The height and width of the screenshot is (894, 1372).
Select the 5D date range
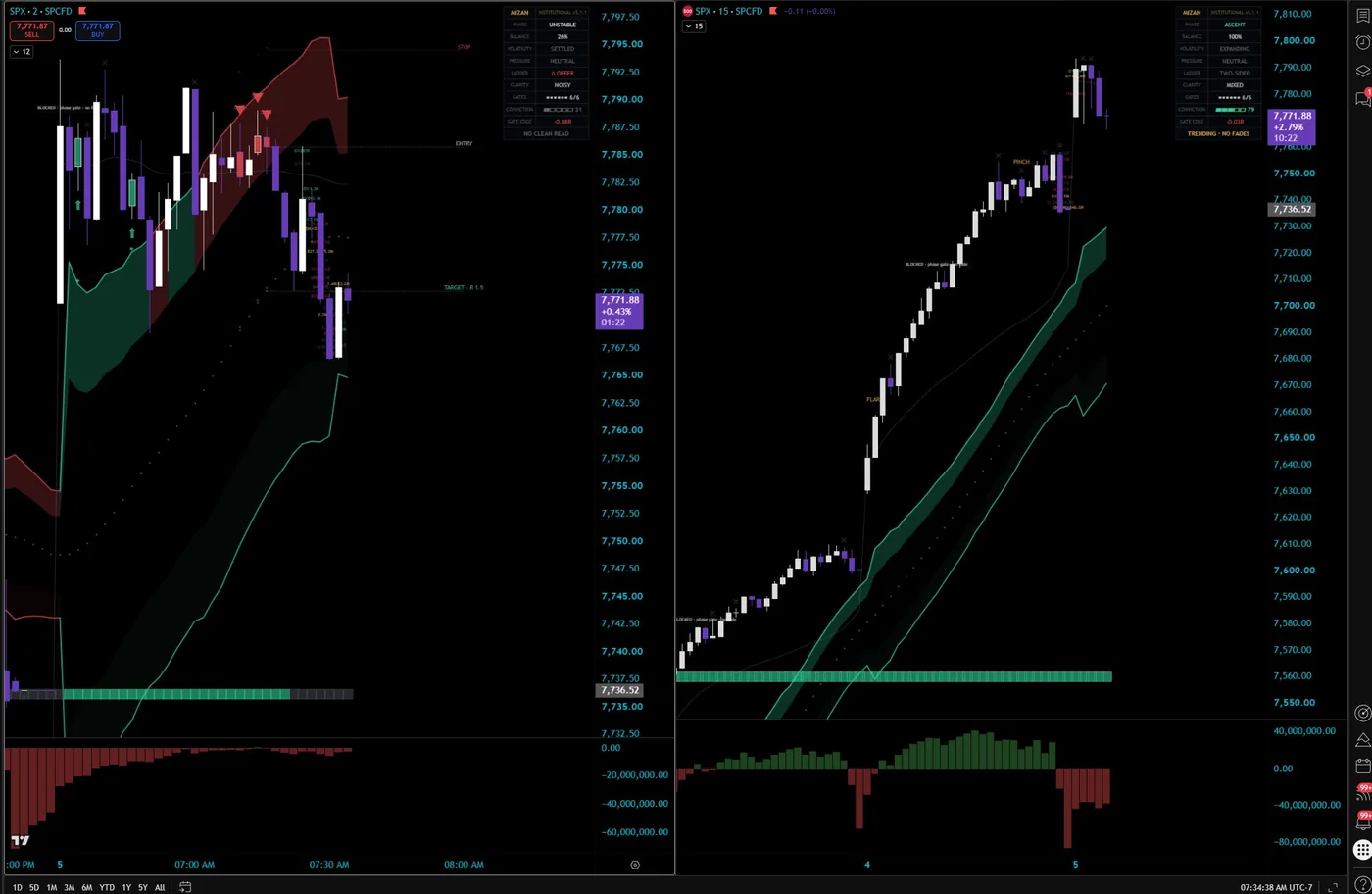[x=34, y=887]
